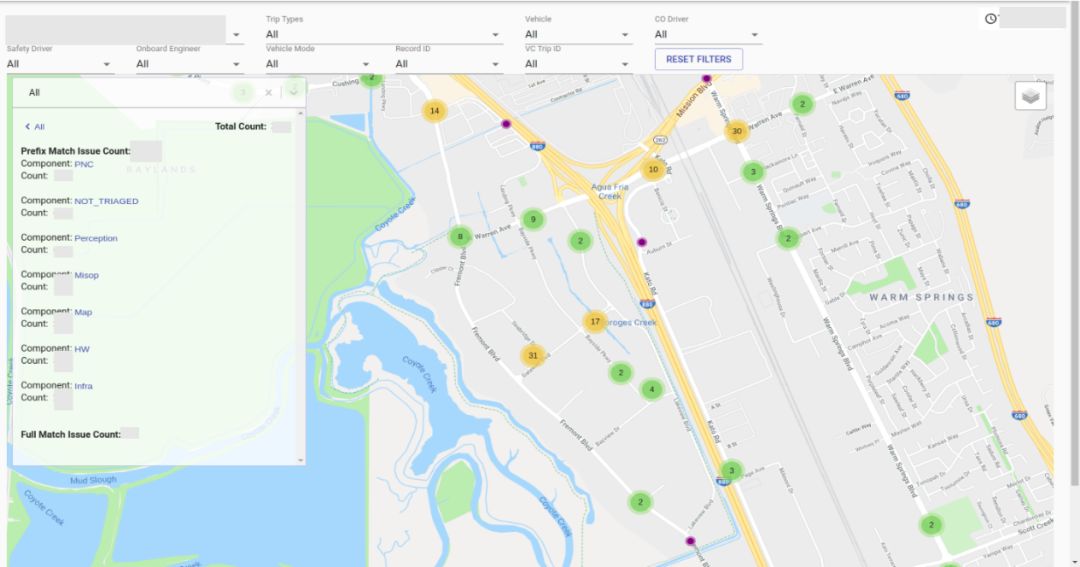This screenshot has width=1080, height=567.
Task: Click the cluster marker labeled 10
Action: (653, 169)
